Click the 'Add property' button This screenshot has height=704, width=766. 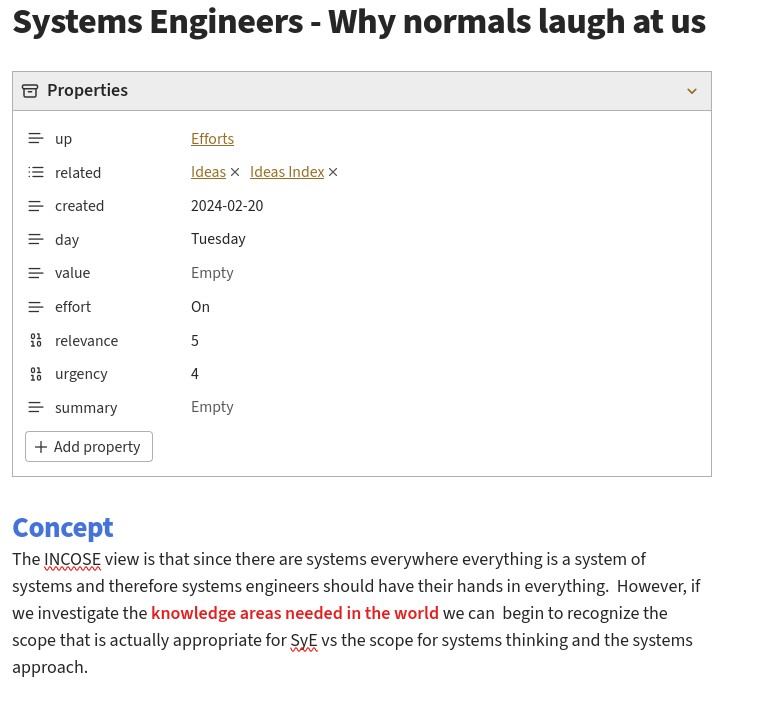click(x=89, y=447)
